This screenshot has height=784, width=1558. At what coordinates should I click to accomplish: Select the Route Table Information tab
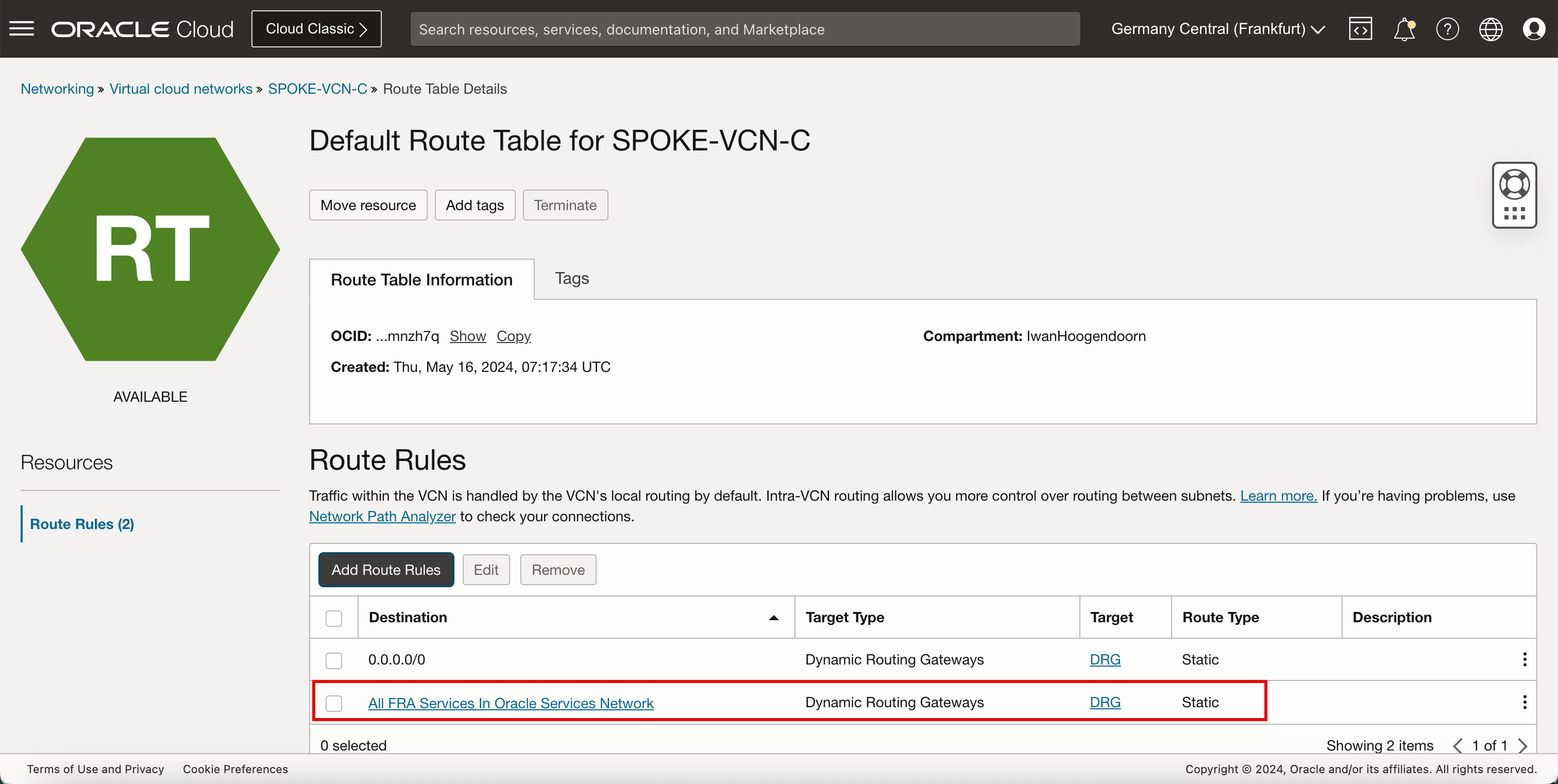pyautogui.click(x=422, y=278)
